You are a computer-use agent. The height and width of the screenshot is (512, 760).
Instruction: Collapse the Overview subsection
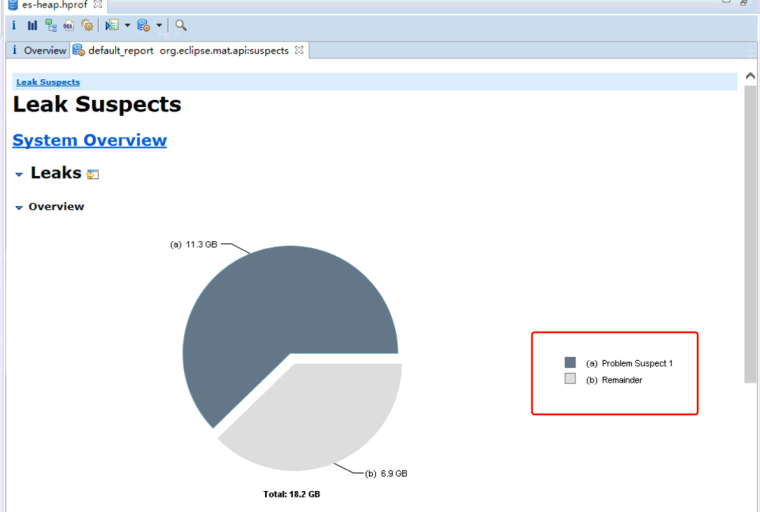[x=19, y=208]
